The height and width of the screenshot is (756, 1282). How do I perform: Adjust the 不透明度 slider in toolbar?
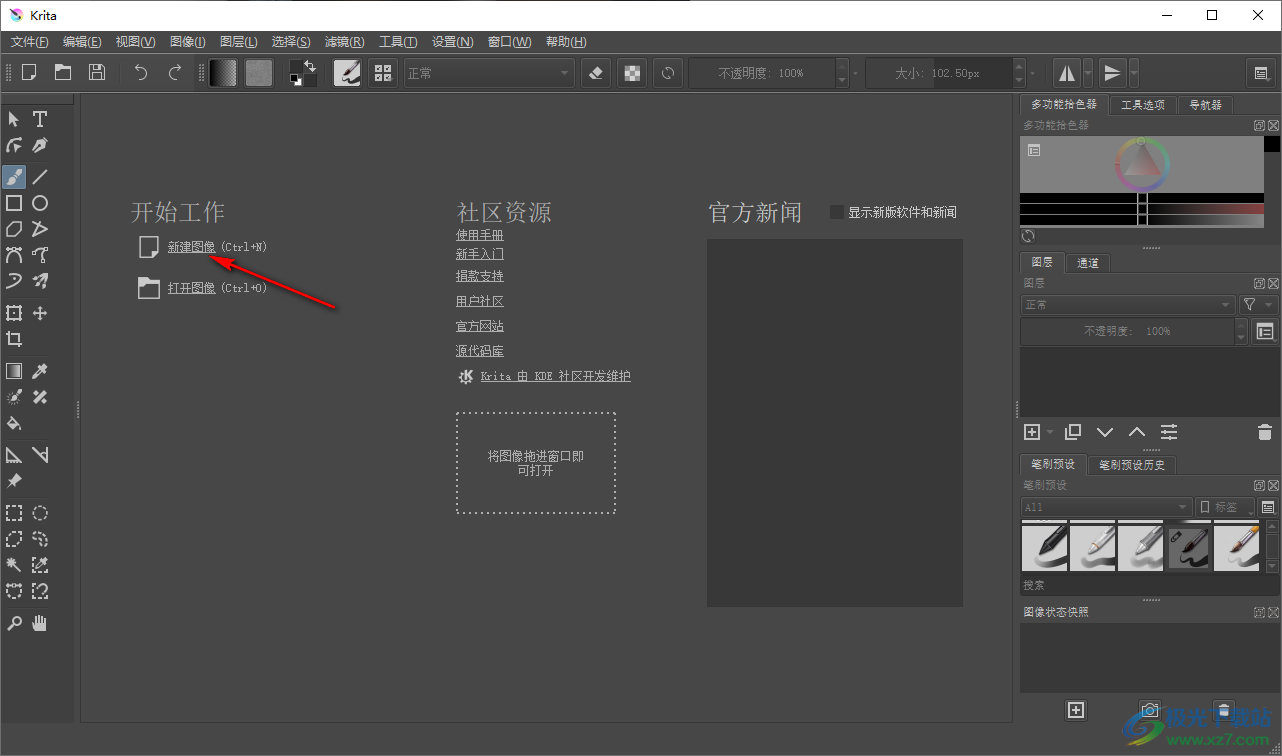click(761, 73)
